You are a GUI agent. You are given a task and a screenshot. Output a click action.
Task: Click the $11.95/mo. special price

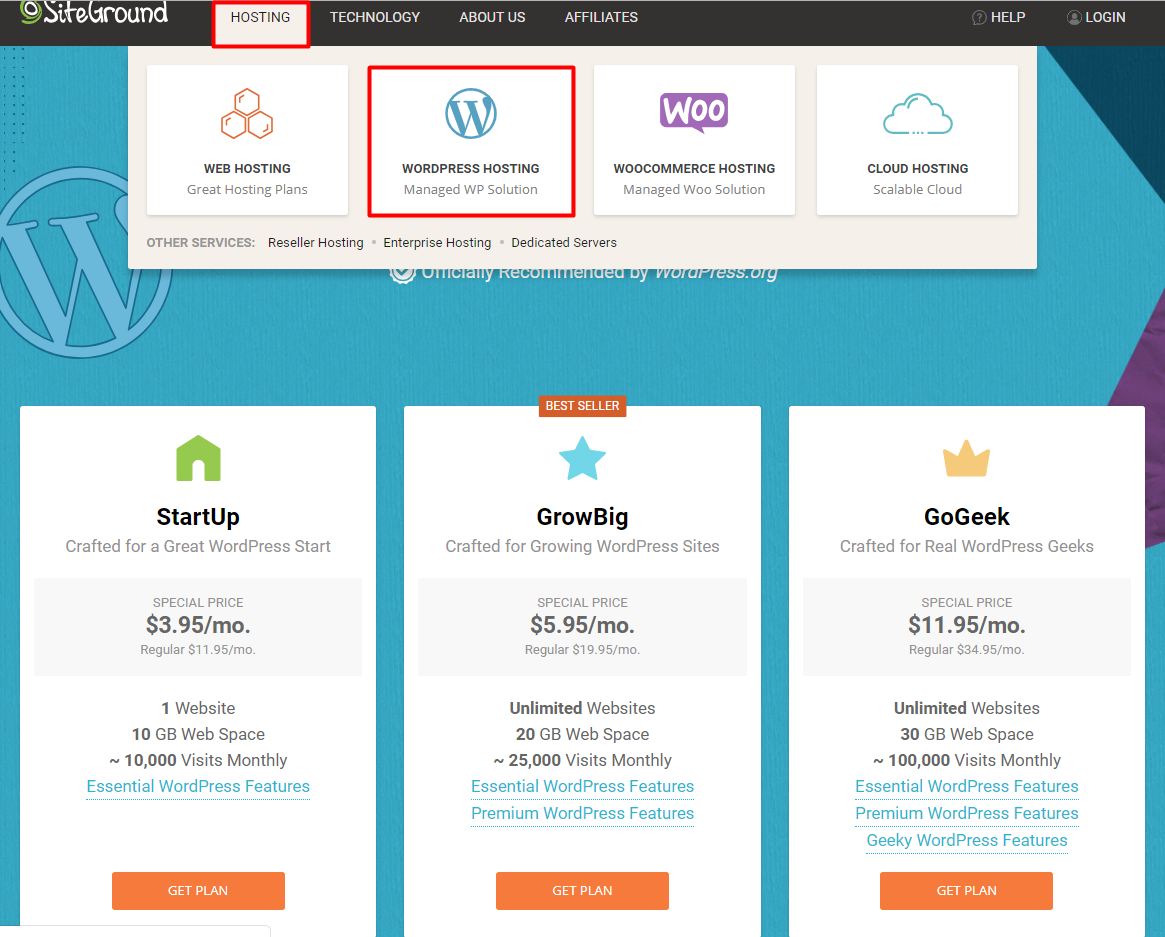click(967, 625)
